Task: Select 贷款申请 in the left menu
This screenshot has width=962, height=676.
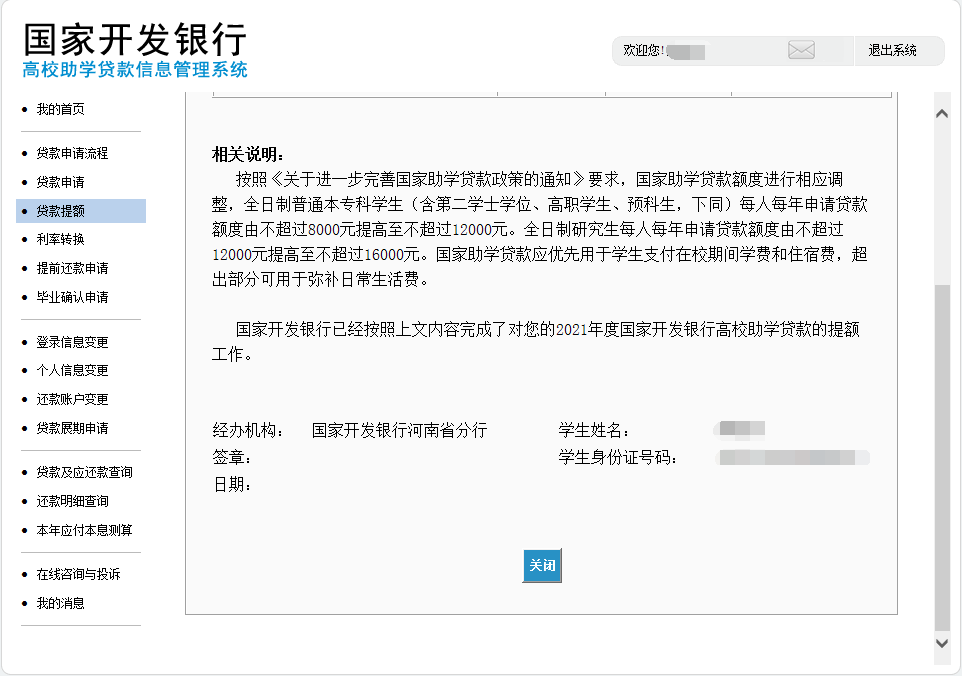Action: [60, 182]
